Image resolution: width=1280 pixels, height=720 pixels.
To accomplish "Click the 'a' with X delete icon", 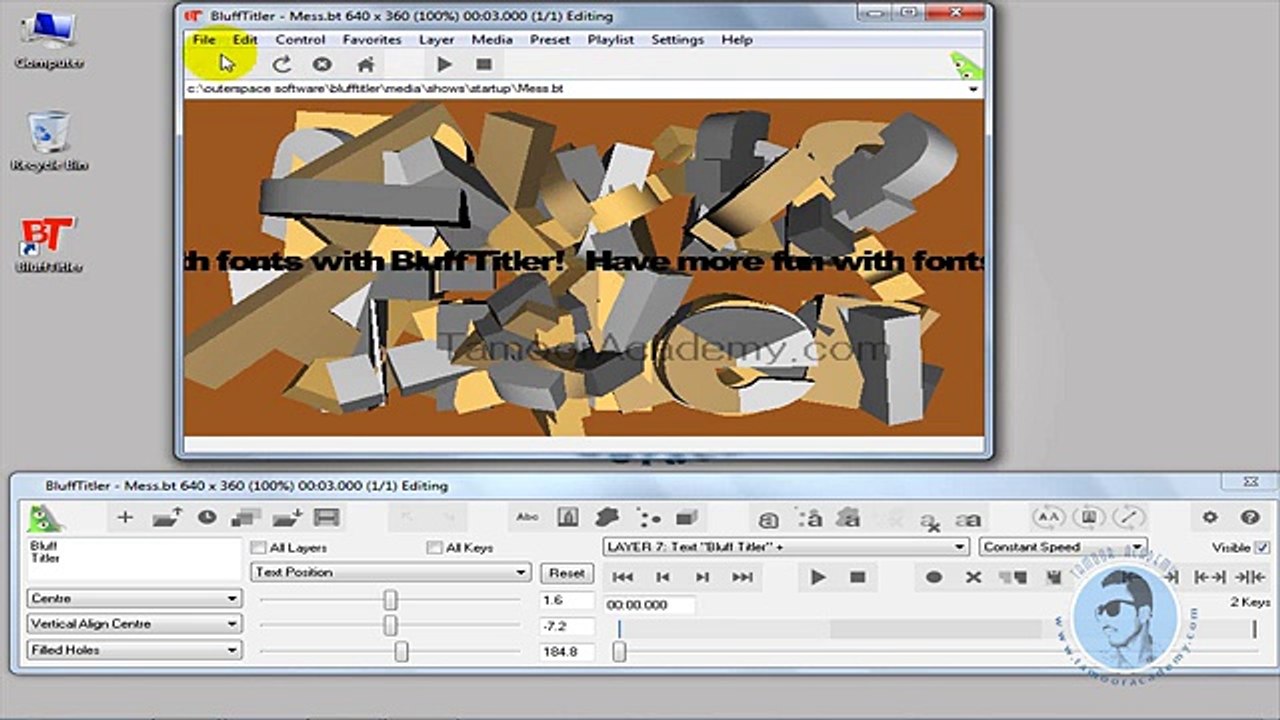I will (930, 519).
